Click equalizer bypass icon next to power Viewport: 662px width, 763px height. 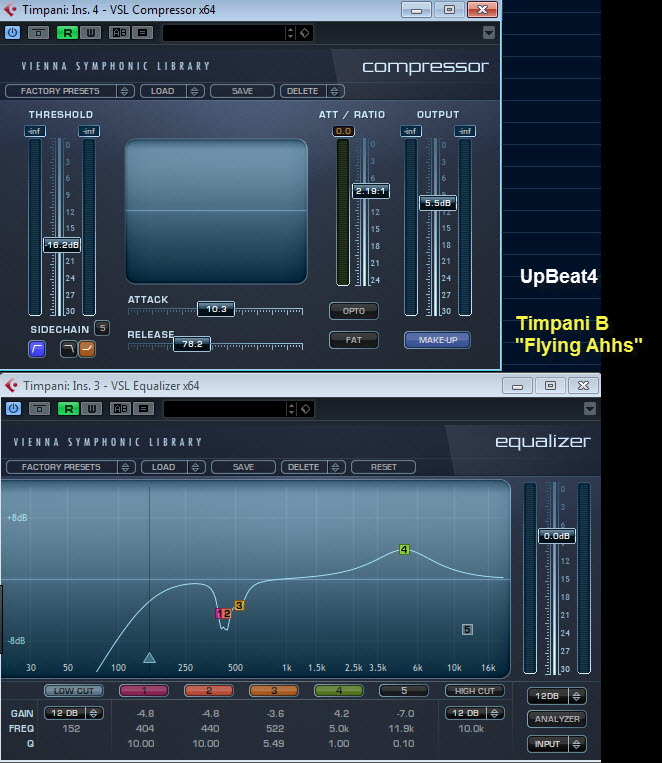point(39,409)
